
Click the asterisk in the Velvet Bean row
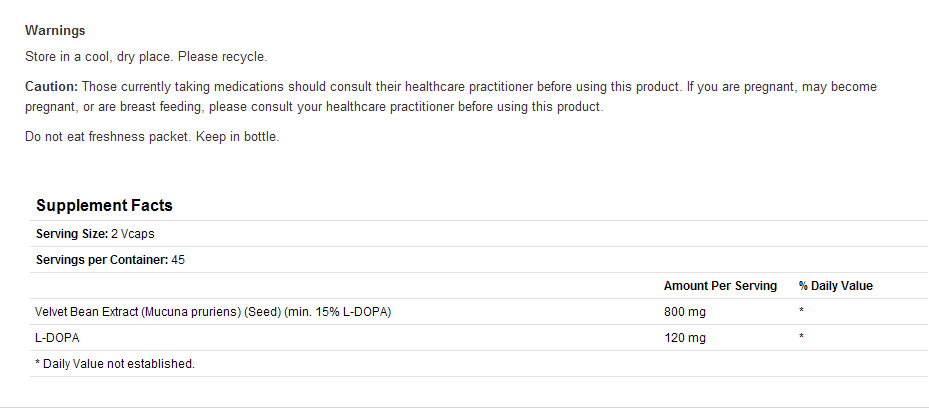coord(801,312)
